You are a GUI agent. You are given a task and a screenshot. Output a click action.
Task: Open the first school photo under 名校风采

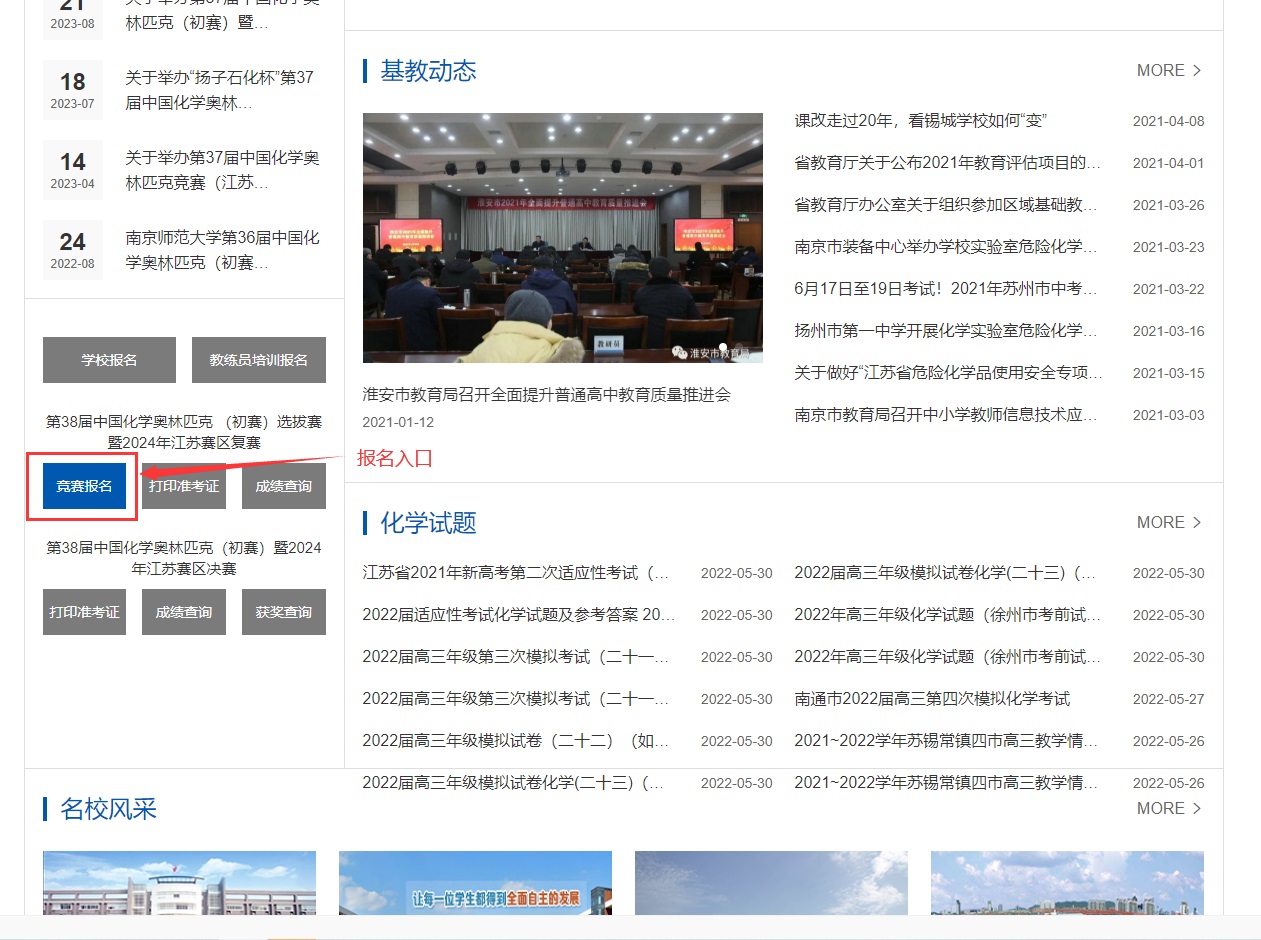(179, 883)
